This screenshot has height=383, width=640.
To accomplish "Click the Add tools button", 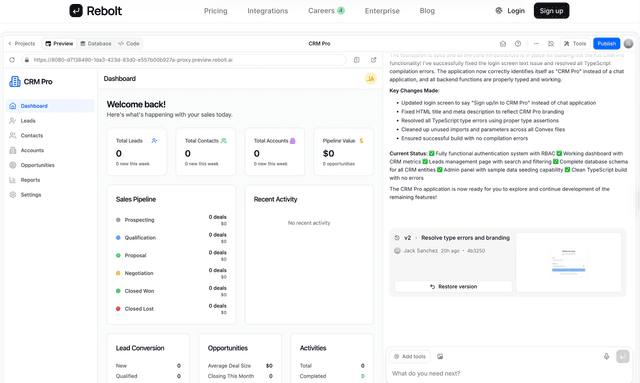I will coord(410,356).
